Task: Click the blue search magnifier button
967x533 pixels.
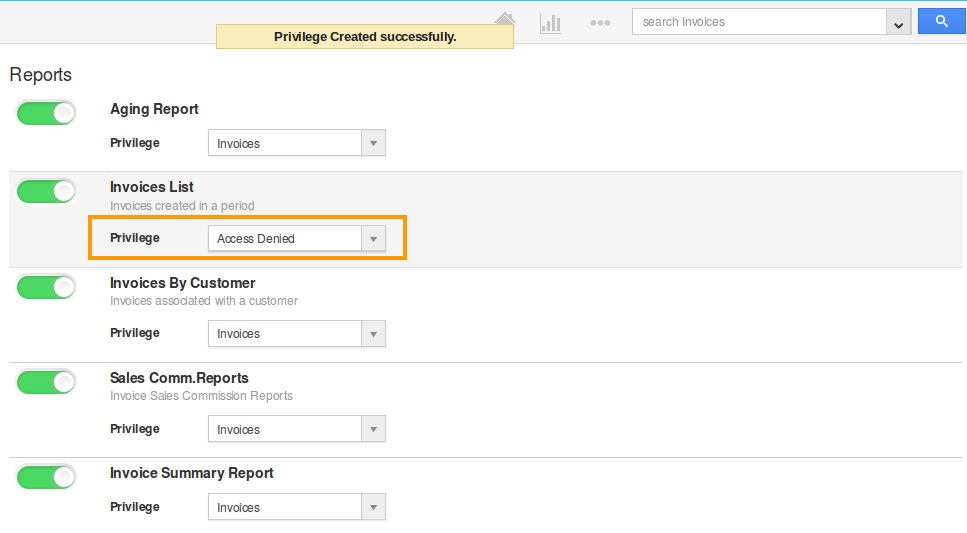Action: click(x=941, y=22)
